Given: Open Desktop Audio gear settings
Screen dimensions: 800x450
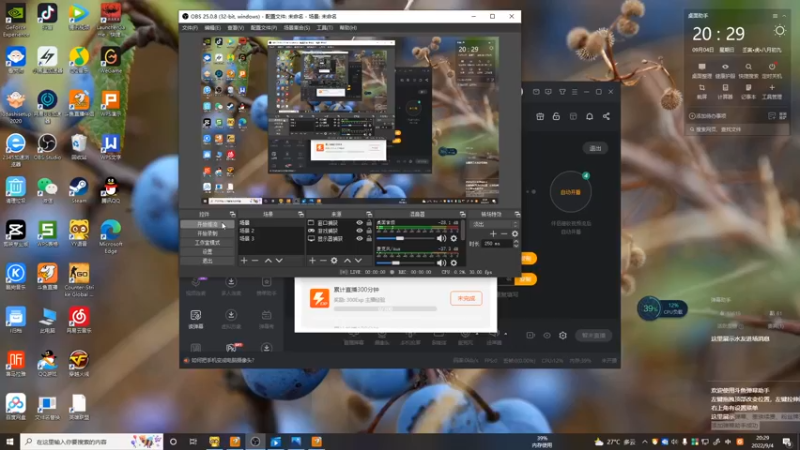Looking at the screenshot, I should pos(454,238).
